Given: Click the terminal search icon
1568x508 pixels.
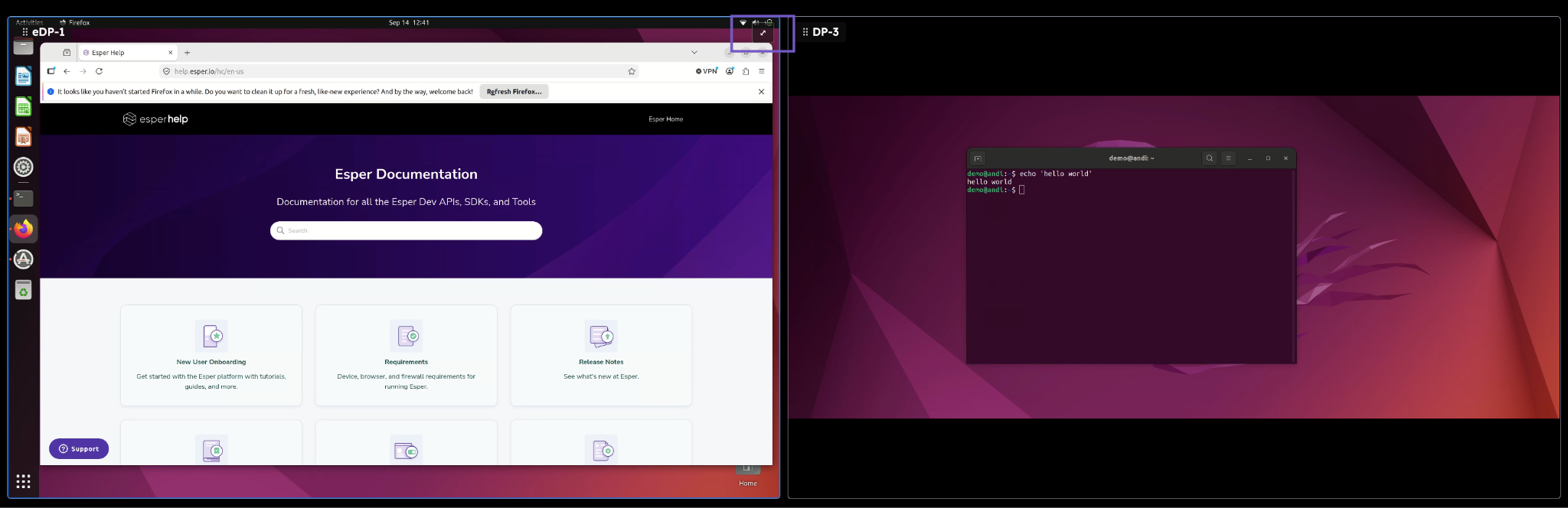Looking at the screenshot, I should (x=1210, y=158).
